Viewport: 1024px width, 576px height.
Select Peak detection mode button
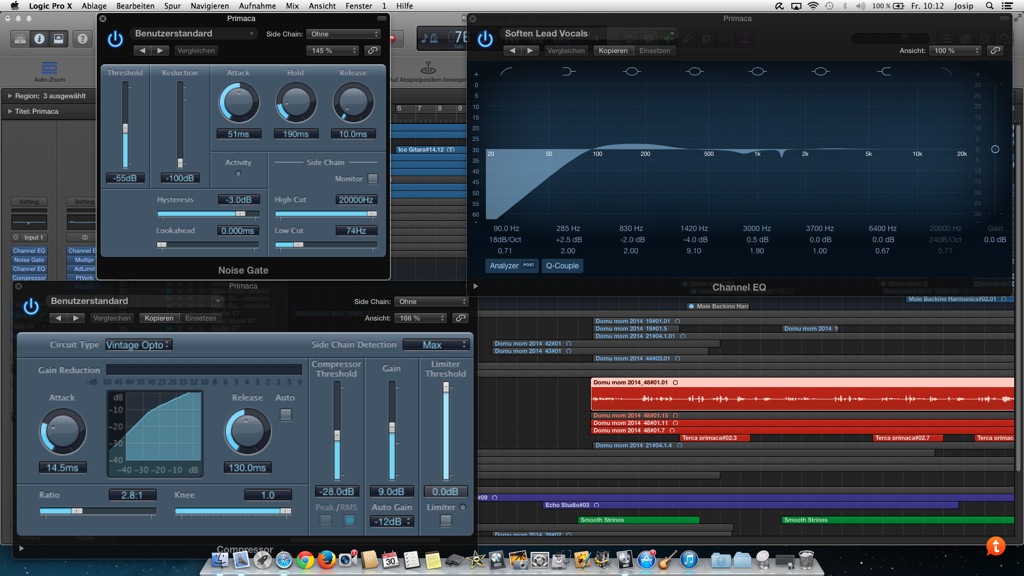coord(325,520)
